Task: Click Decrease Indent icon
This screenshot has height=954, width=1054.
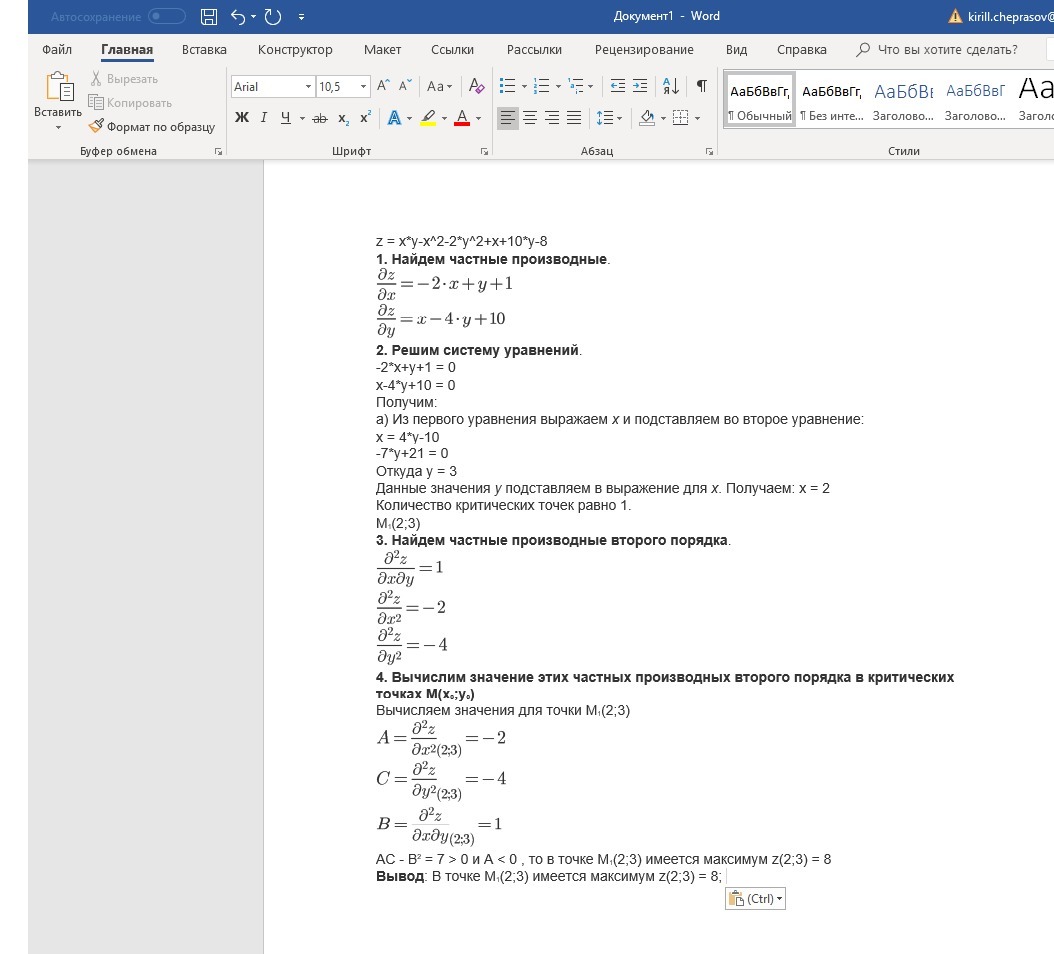Action: point(617,86)
